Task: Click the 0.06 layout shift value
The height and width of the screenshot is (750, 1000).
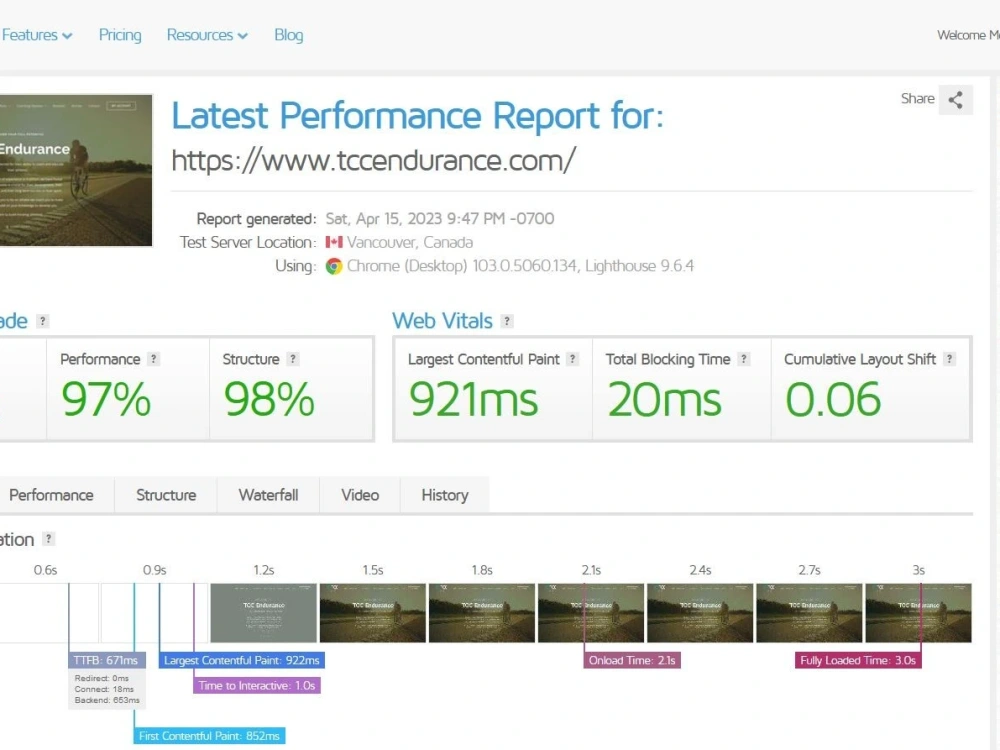Action: (833, 399)
